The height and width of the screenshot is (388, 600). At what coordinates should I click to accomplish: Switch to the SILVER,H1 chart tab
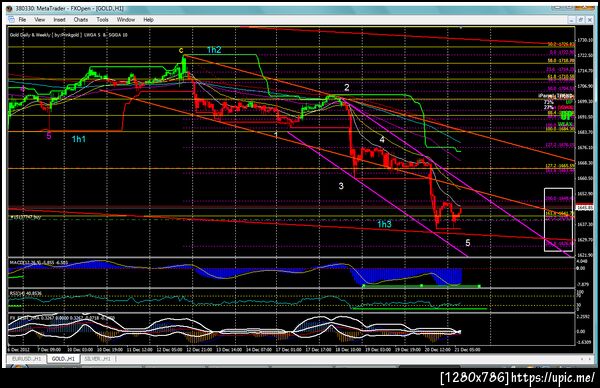[x=98, y=359]
